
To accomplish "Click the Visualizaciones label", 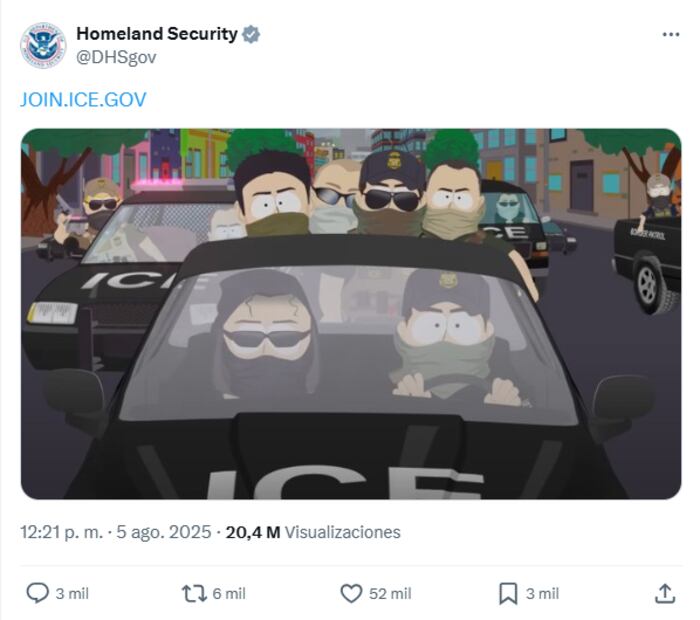I will tap(342, 532).
